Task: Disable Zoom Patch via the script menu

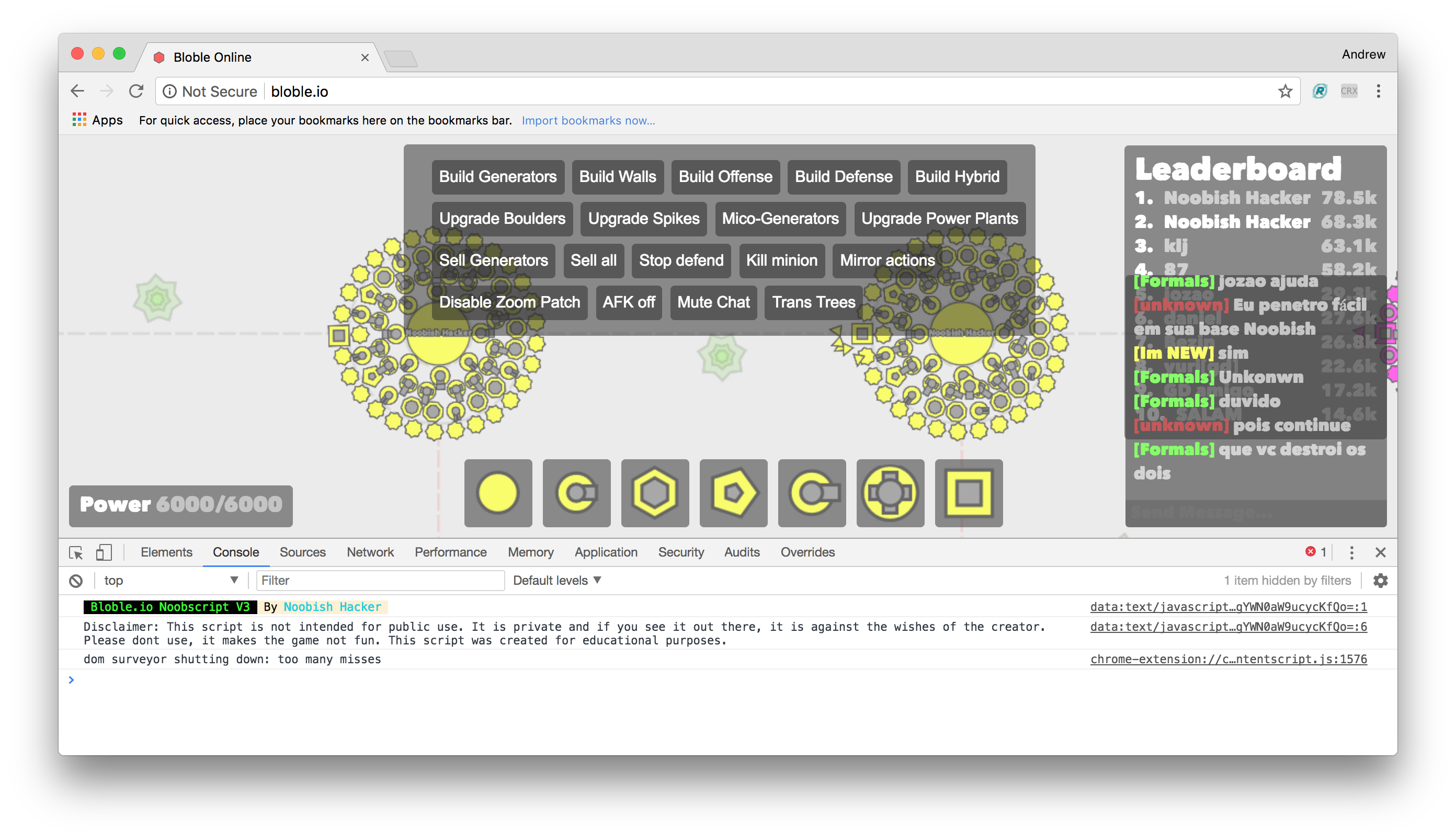Action: click(x=509, y=302)
